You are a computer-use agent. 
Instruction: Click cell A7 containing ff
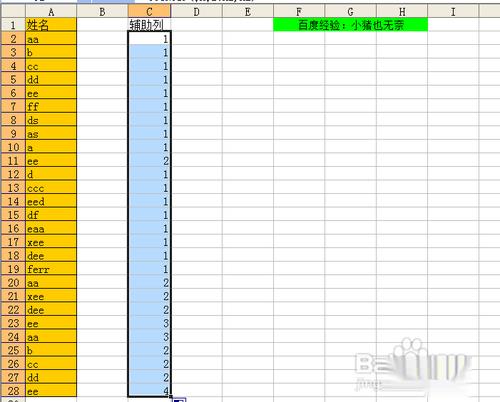51,107
